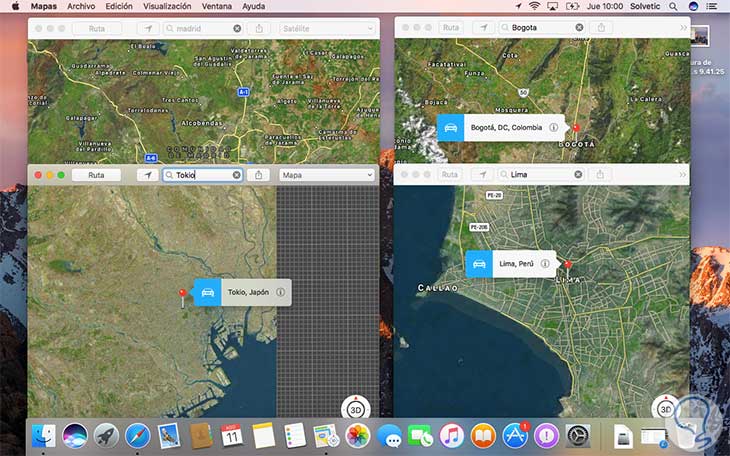The height and width of the screenshot is (456, 730).
Task: Click the car directions icon for Lima, Perú
Action: click(x=479, y=264)
